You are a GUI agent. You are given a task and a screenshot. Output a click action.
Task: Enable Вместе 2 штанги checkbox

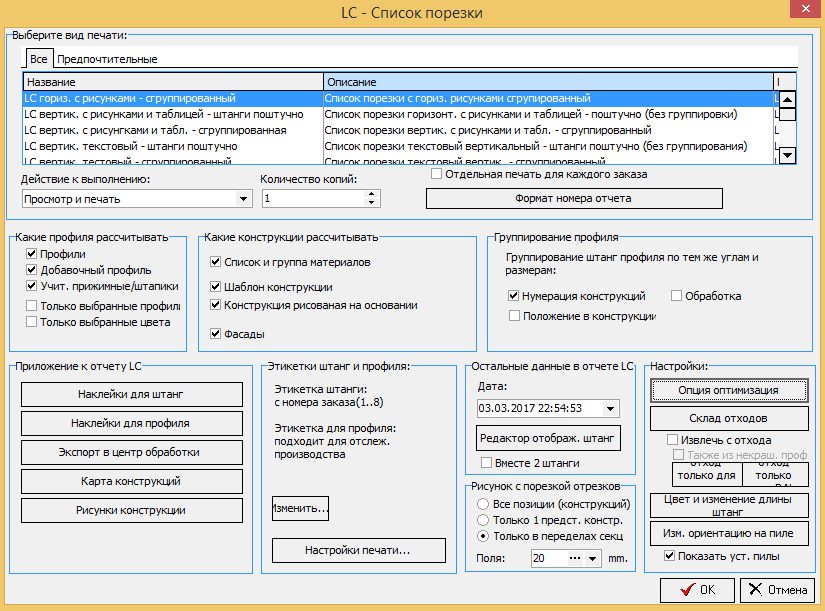coord(487,463)
